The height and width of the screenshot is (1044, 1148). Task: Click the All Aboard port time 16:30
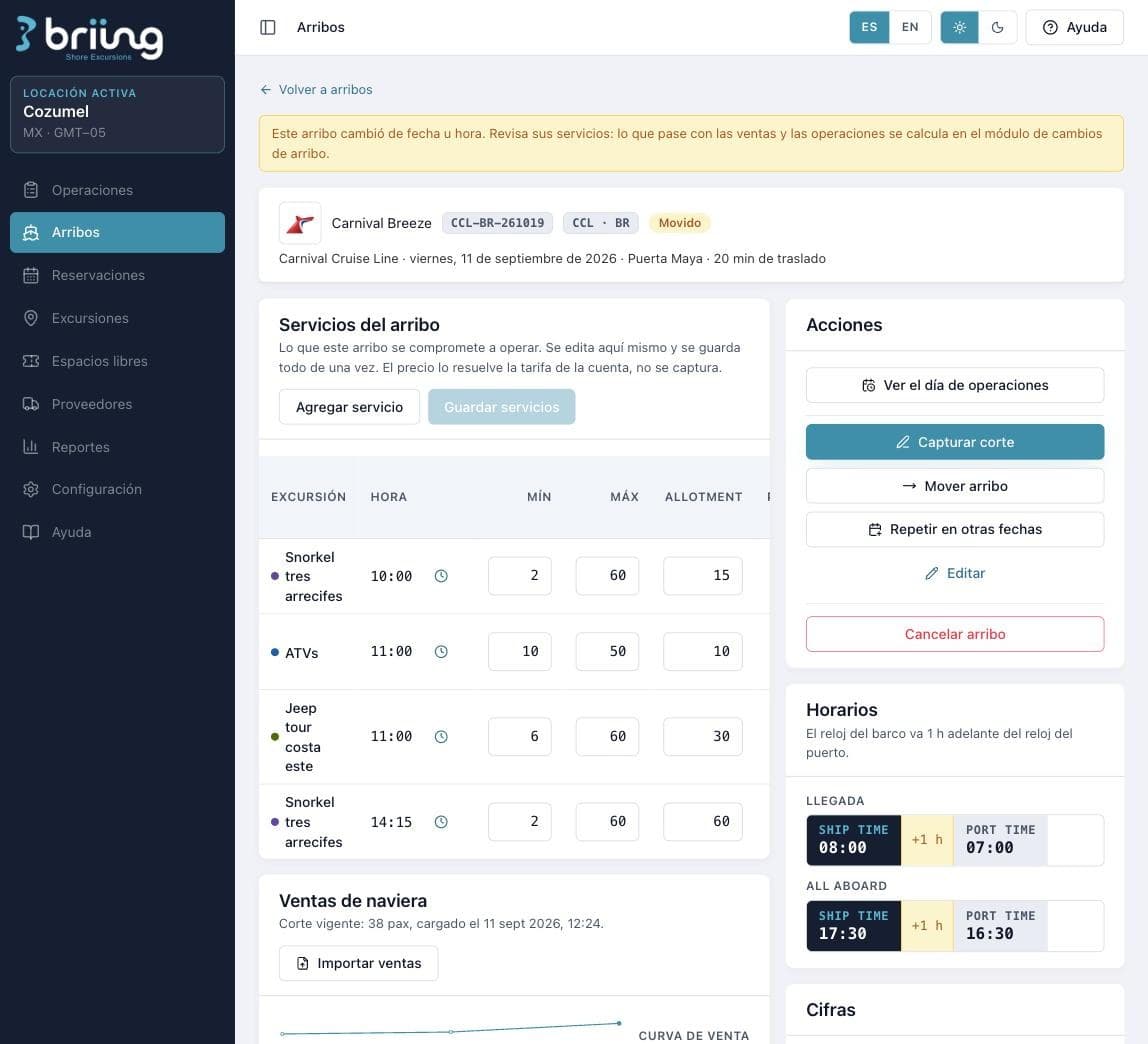pyautogui.click(x=1000, y=926)
